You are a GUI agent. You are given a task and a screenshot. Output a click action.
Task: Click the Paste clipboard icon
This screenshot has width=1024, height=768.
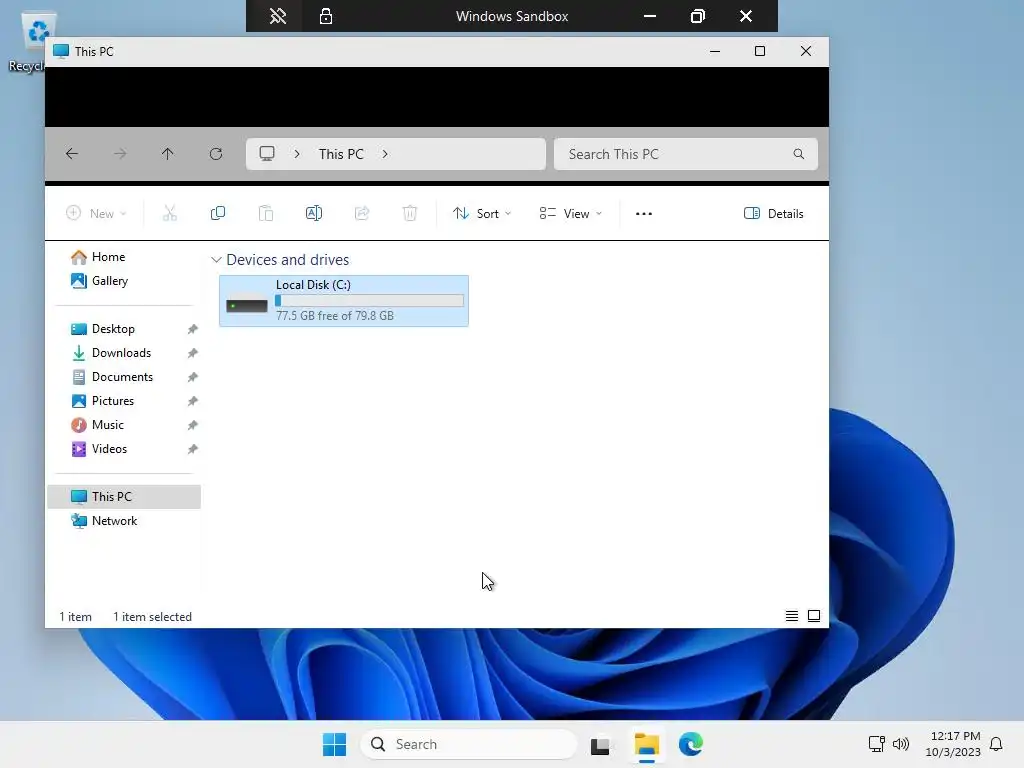266,214
